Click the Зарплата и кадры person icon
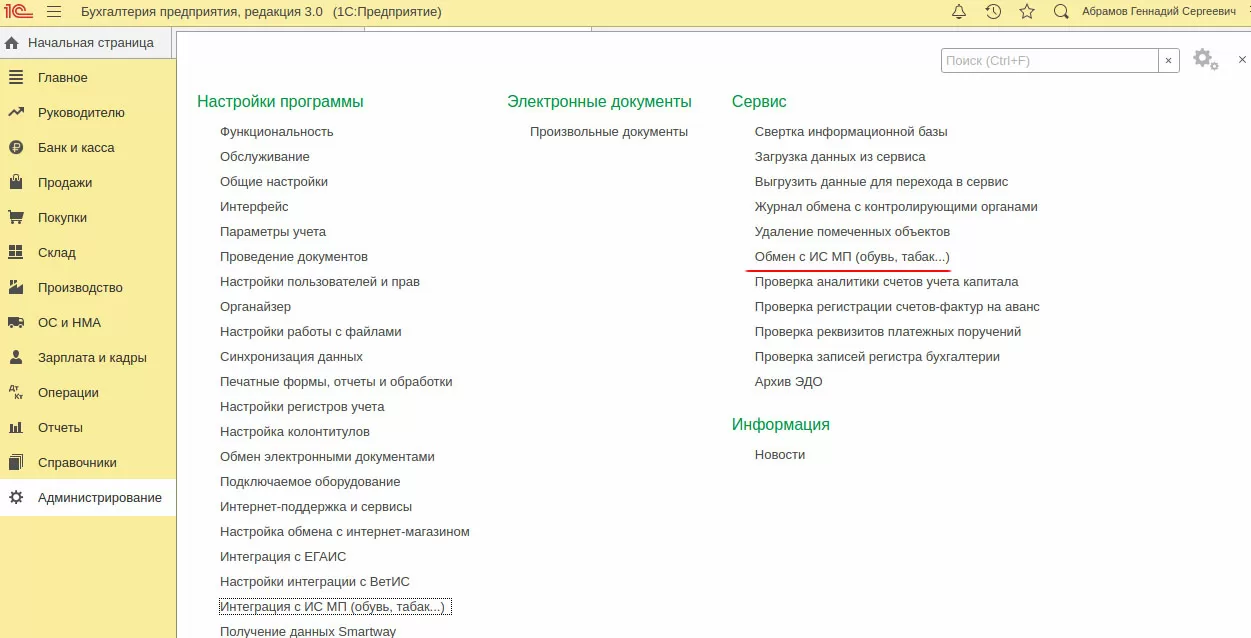 [x=16, y=358]
